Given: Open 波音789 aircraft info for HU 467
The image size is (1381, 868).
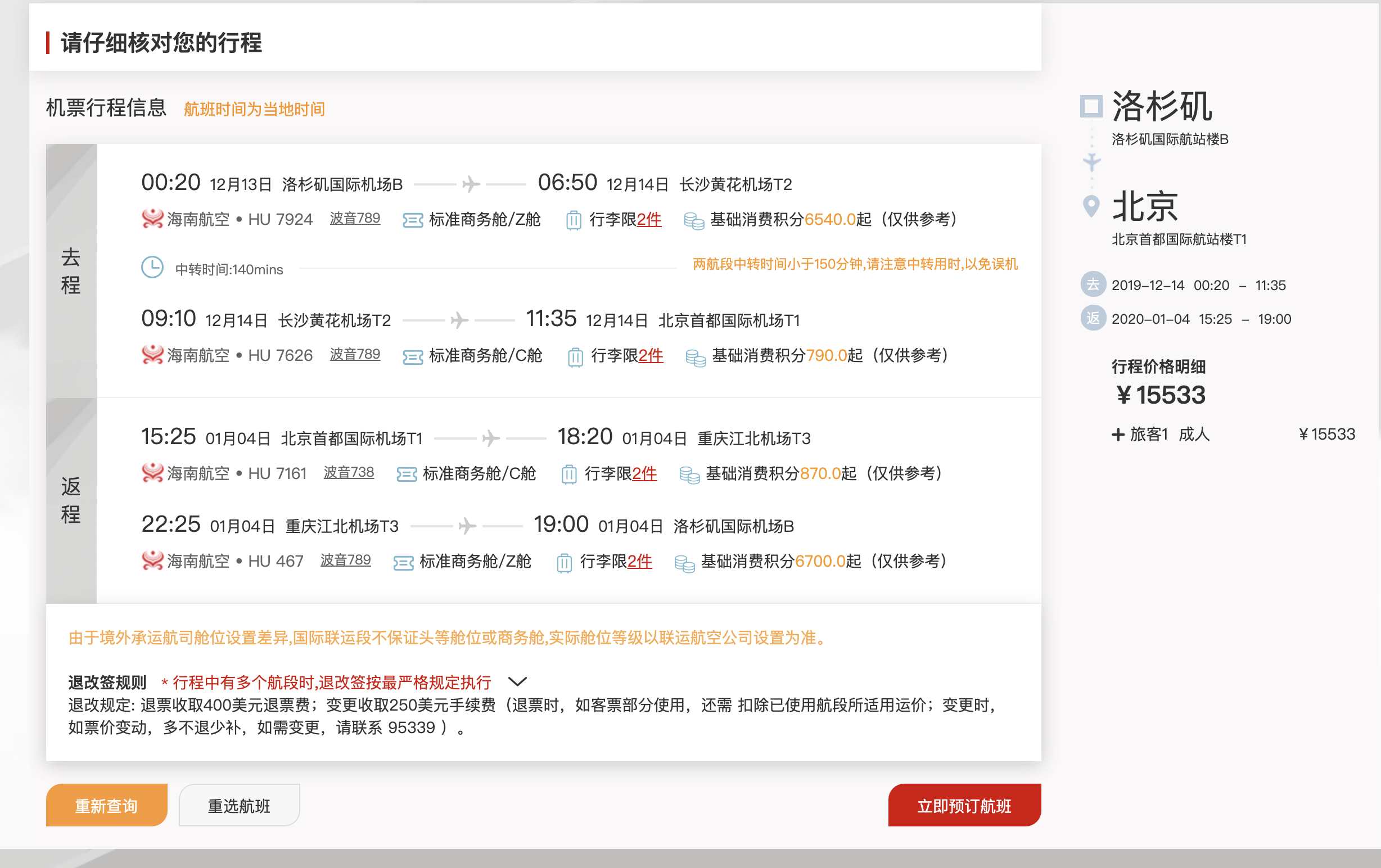Looking at the screenshot, I should click(345, 559).
